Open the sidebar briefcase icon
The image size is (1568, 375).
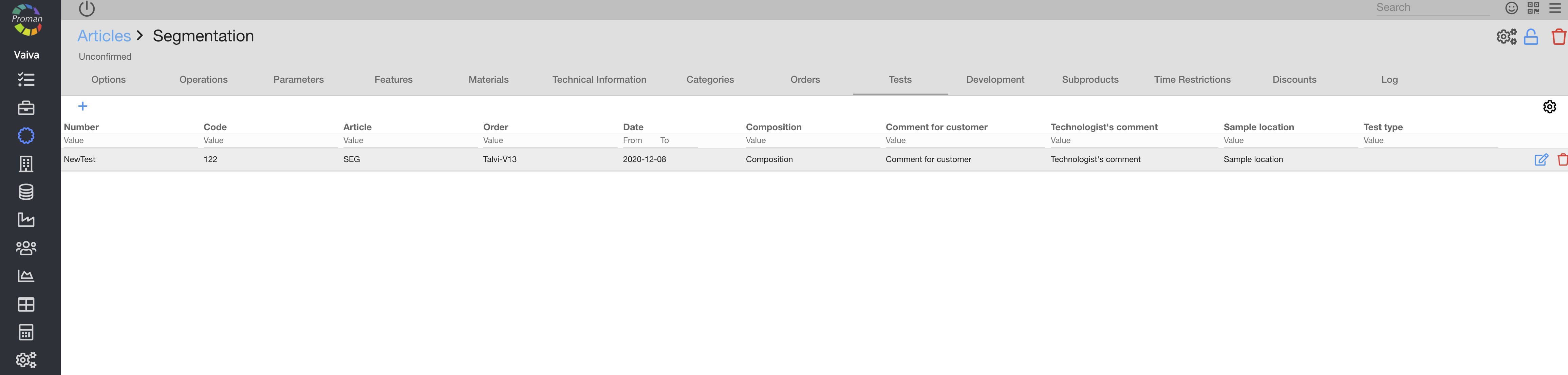[26, 108]
